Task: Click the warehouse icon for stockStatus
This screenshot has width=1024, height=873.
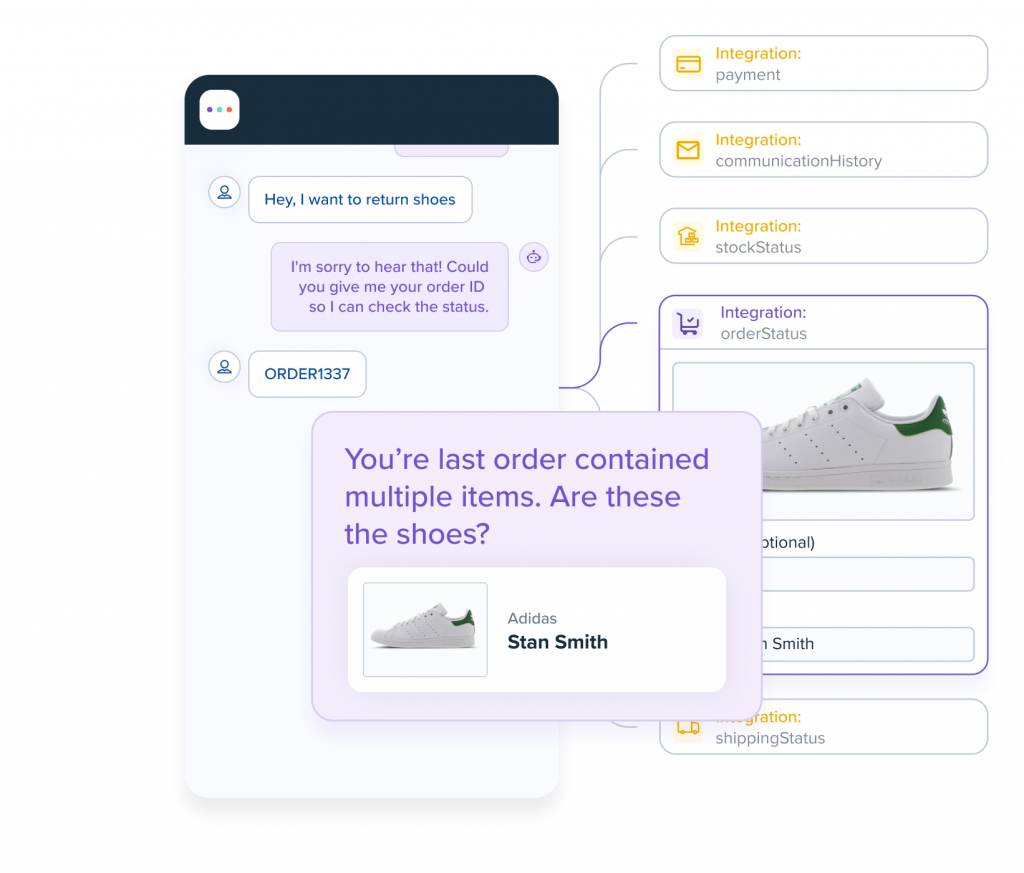Action: coord(688,236)
